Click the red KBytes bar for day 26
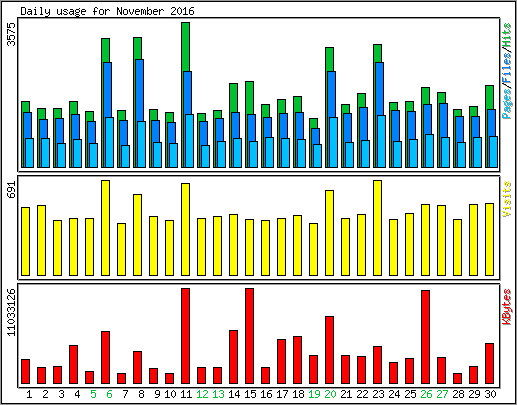 426,337
